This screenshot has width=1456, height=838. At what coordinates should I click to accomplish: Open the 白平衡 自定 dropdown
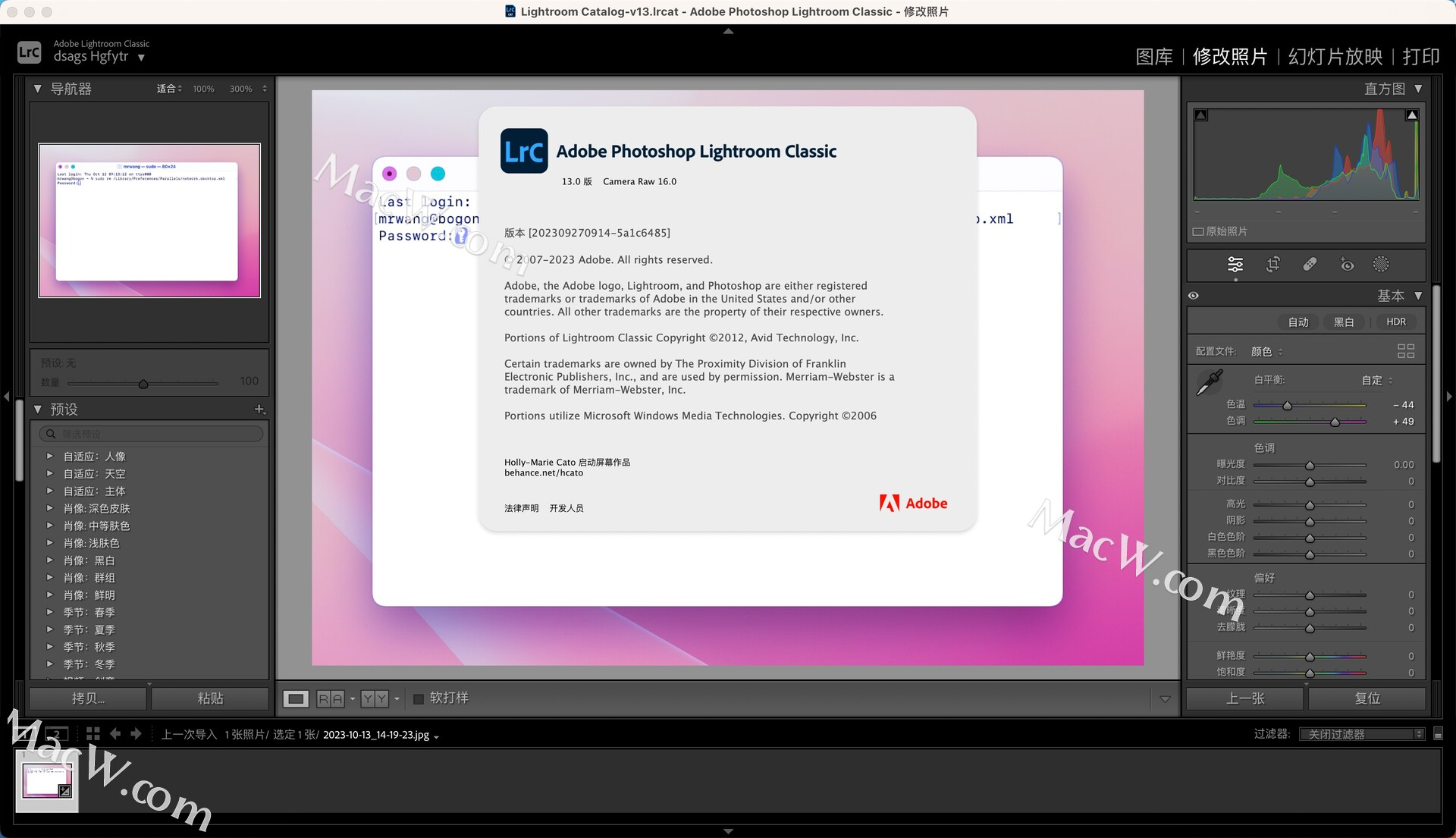pos(1377,381)
